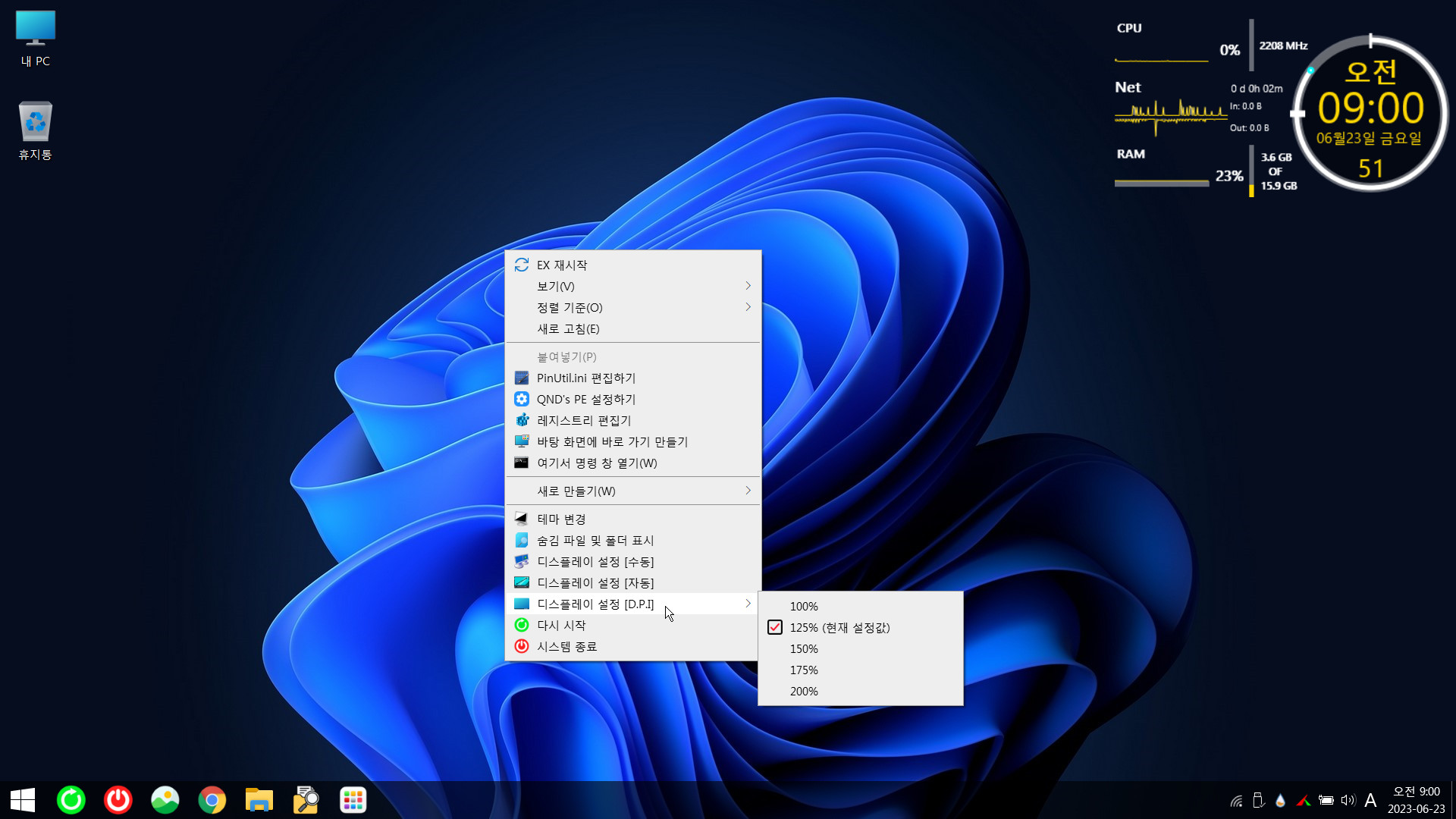Click the Net traffic graph widget
Image resolution: width=1456 pixels, height=819 pixels.
click(1170, 117)
